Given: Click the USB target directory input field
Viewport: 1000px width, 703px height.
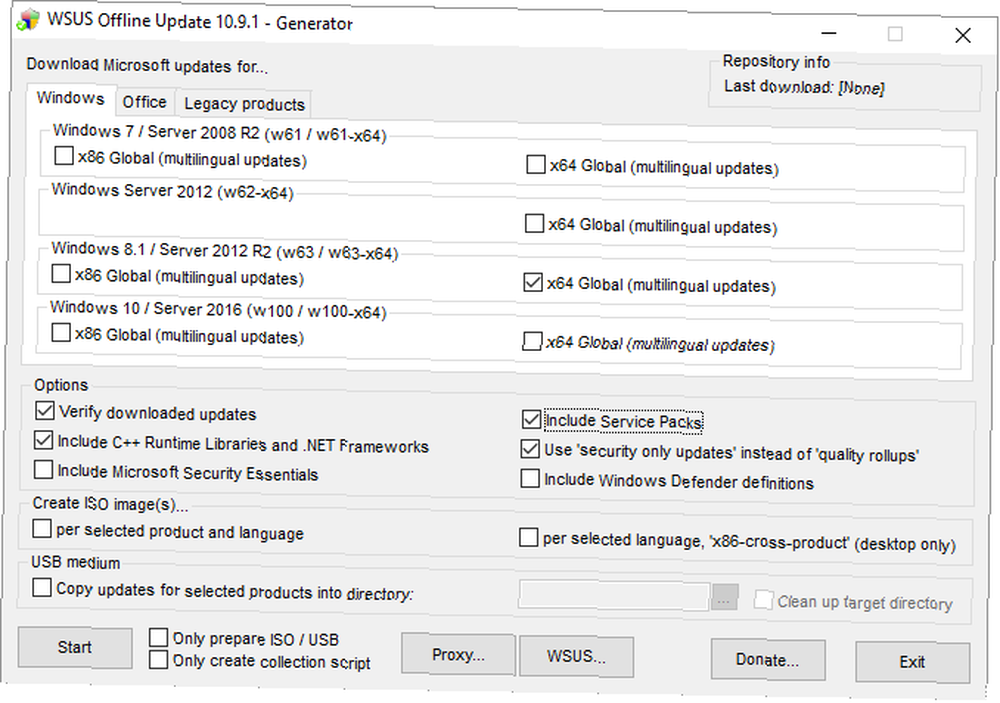Looking at the screenshot, I should click(x=614, y=595).
